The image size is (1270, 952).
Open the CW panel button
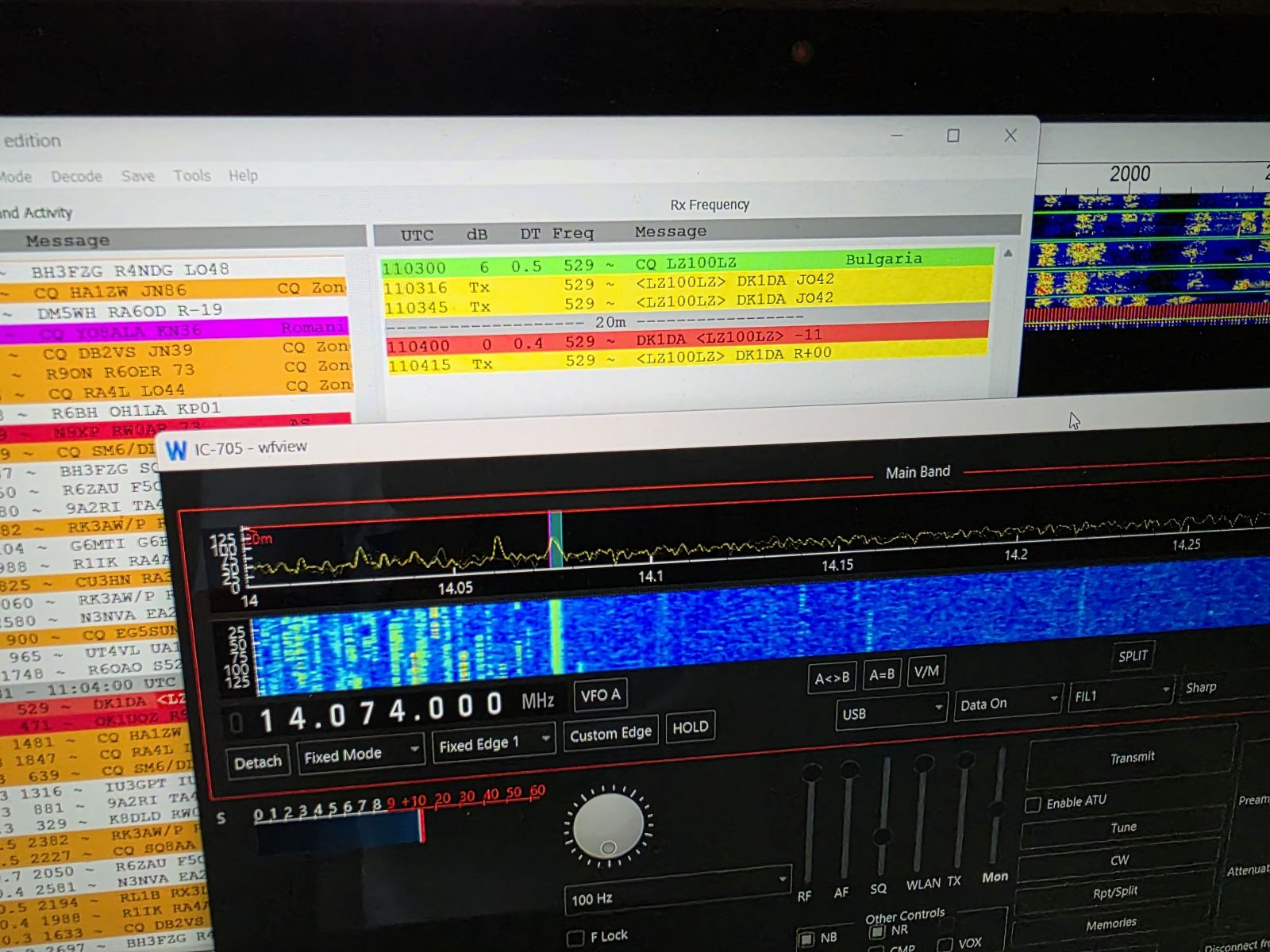pyautogui.click(x=1119, y=861)
